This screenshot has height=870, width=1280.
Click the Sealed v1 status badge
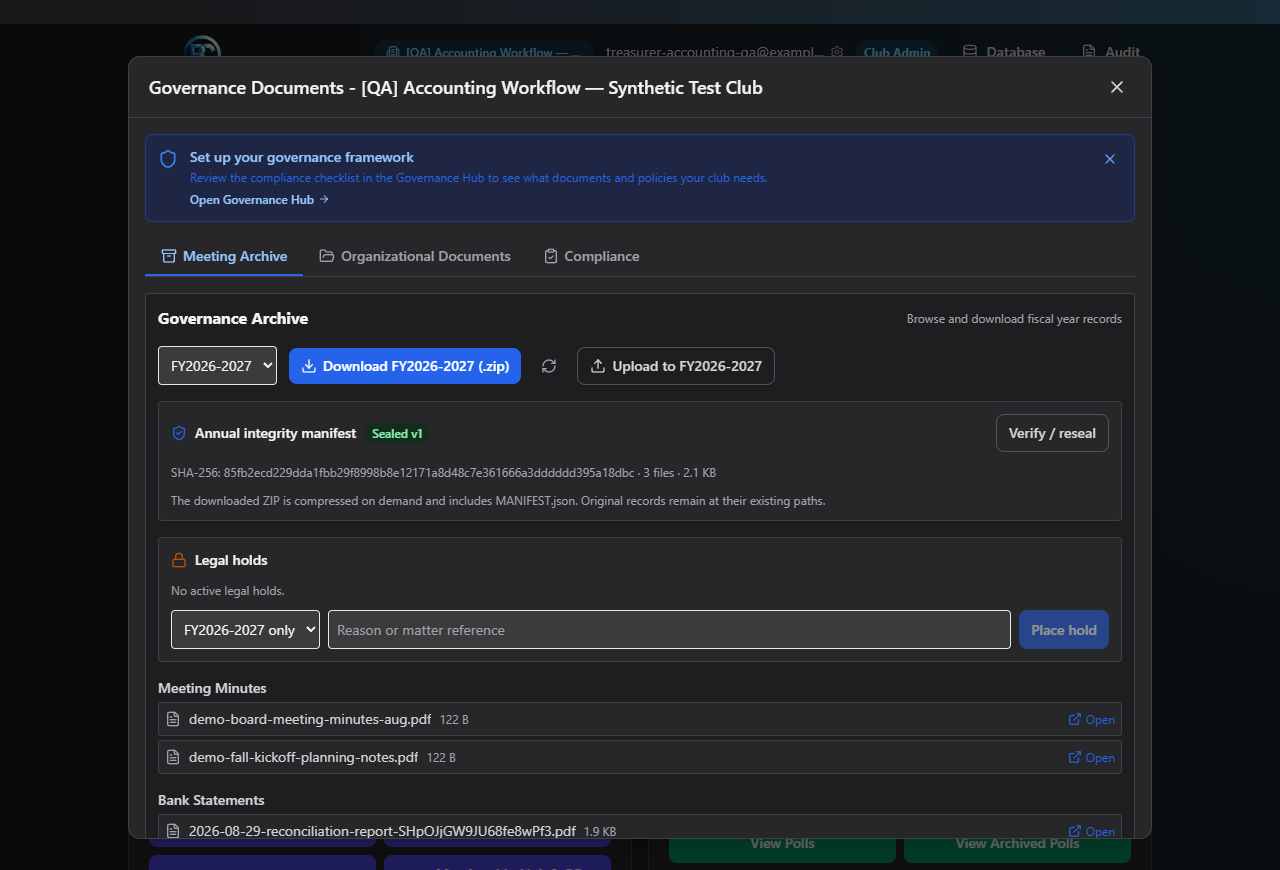[397, 434]
